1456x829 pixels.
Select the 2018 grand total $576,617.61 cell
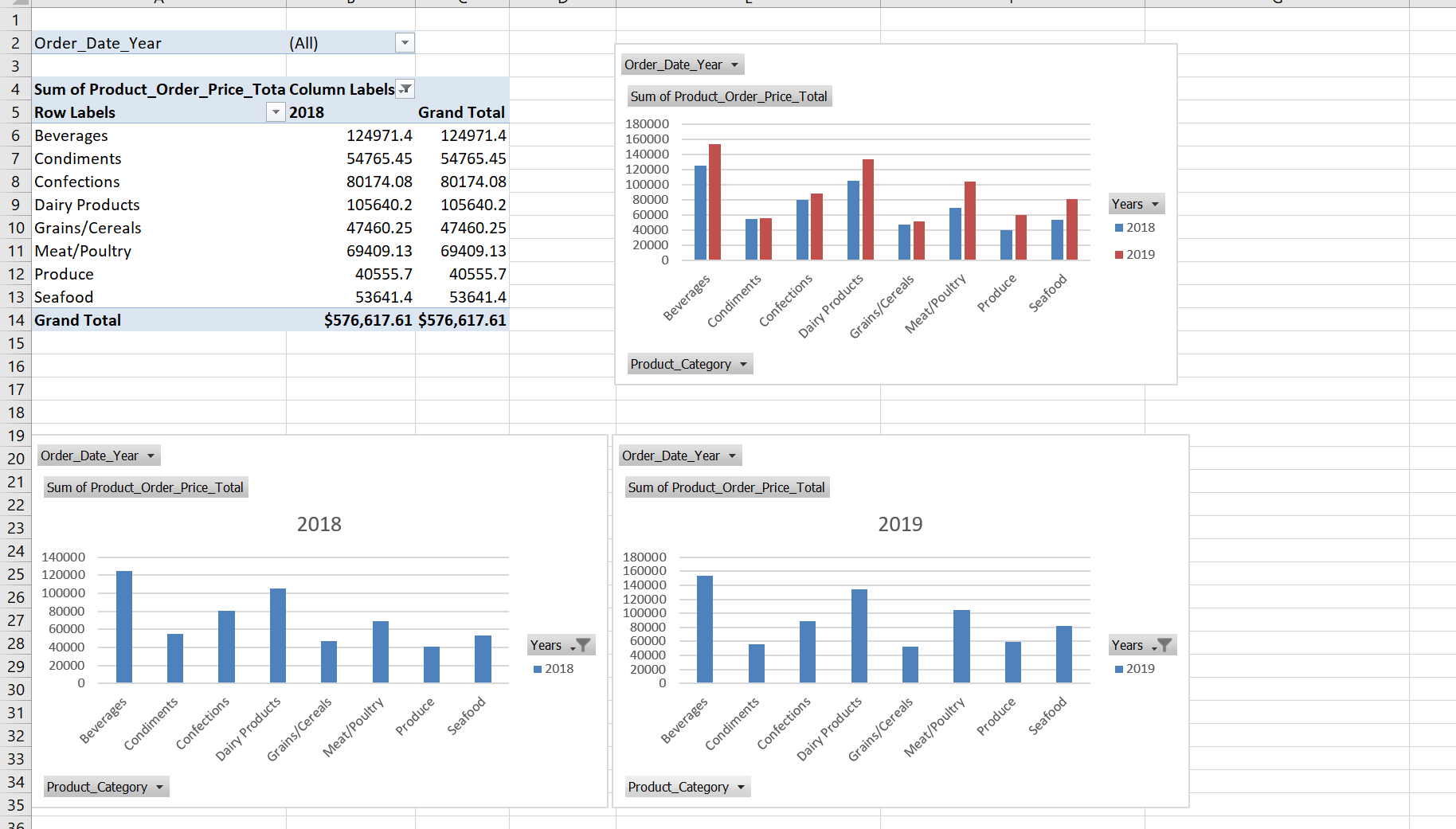(350, 320)
